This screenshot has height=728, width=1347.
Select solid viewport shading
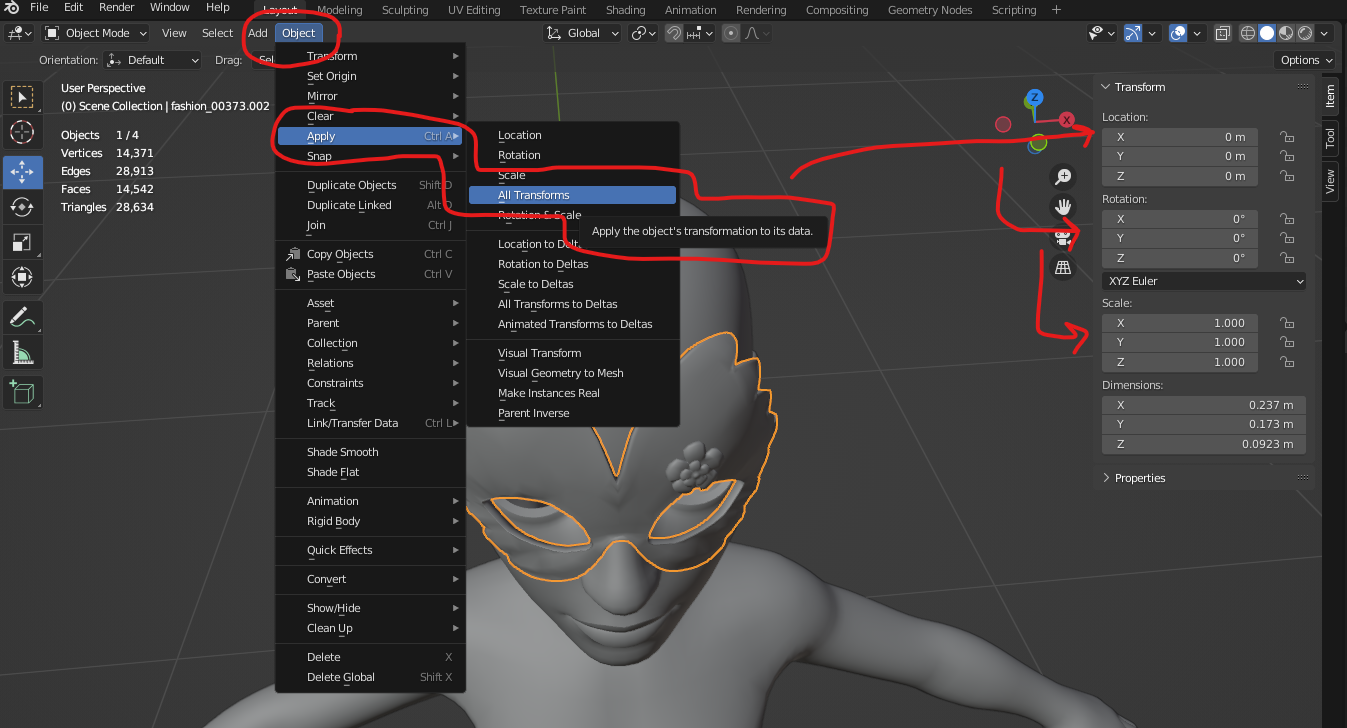click(1267, 33)
